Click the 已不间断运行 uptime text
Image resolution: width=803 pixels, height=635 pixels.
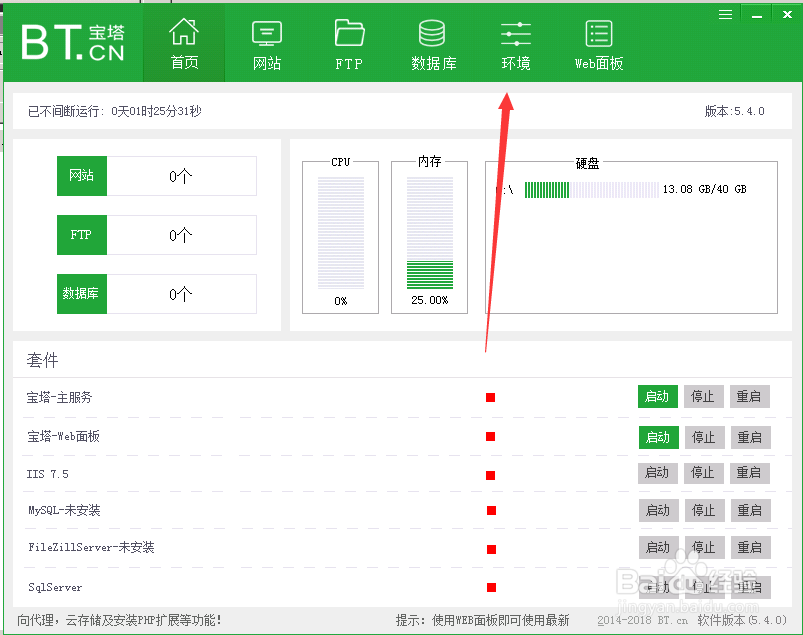115,111
